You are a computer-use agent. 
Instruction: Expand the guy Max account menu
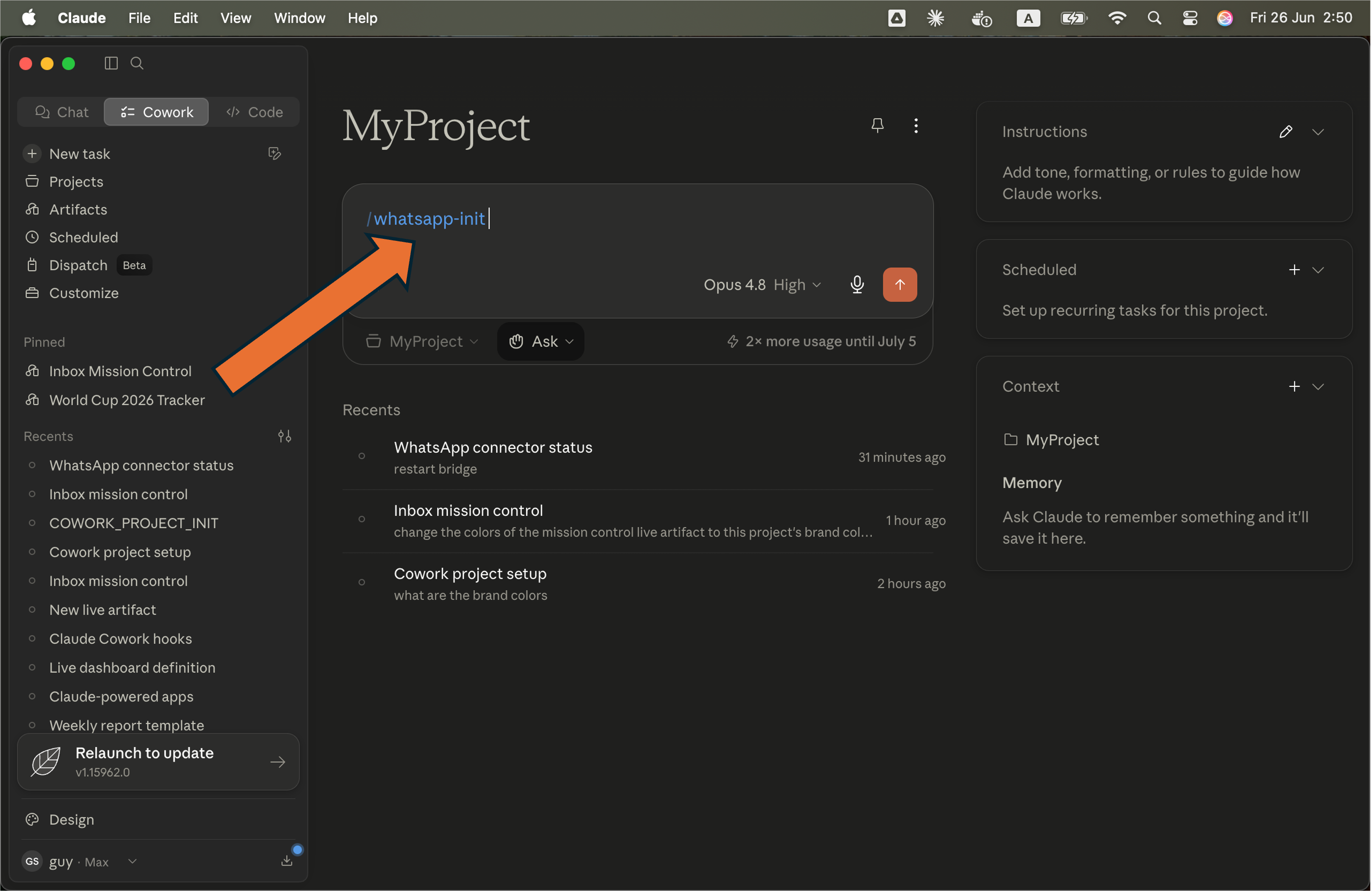80,861
